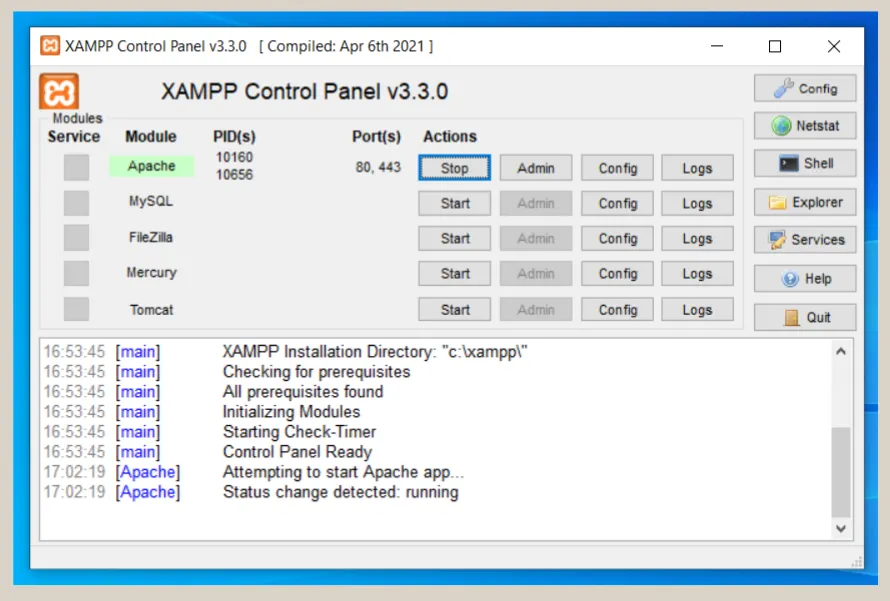Open Apache Admin page
The height and width of the screenshot is (601, 890).
(535, 167)
